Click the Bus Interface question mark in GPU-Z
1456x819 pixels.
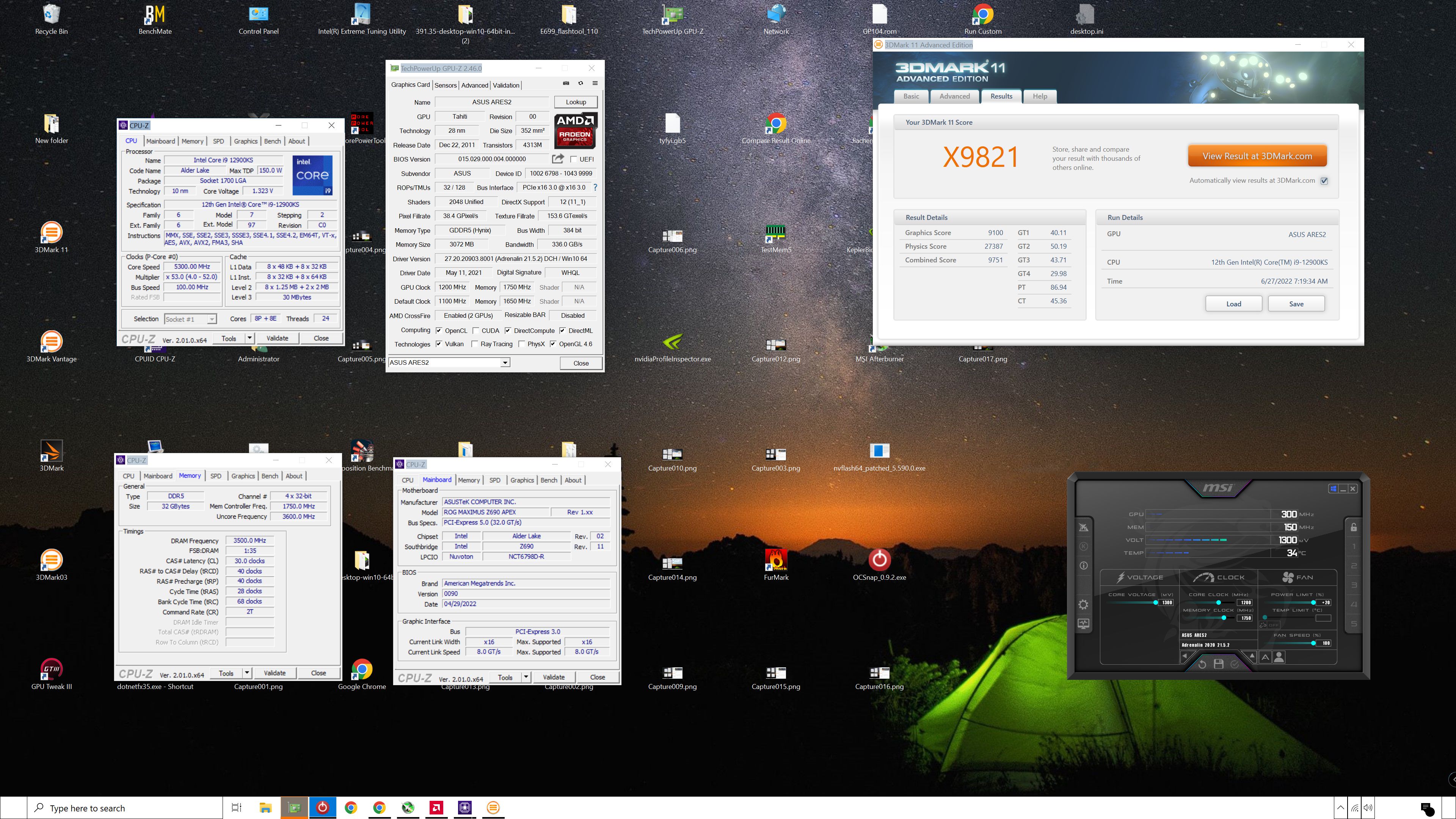(x=595, y=187)
